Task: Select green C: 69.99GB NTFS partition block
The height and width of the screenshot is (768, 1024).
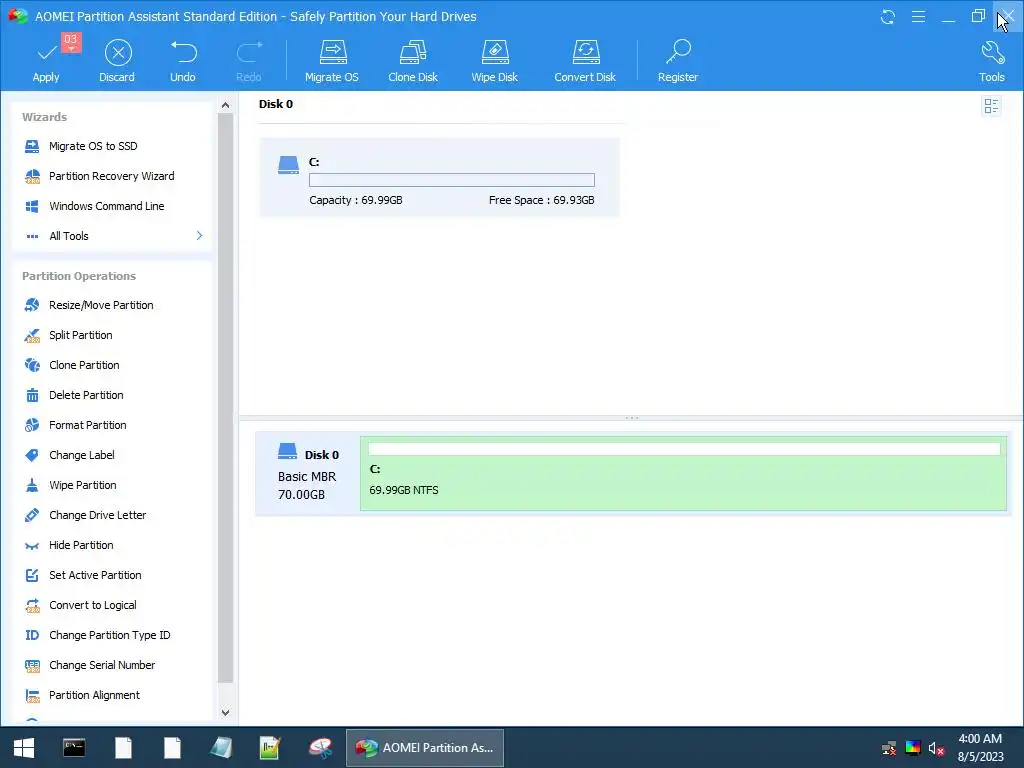Action: (683, 473)
